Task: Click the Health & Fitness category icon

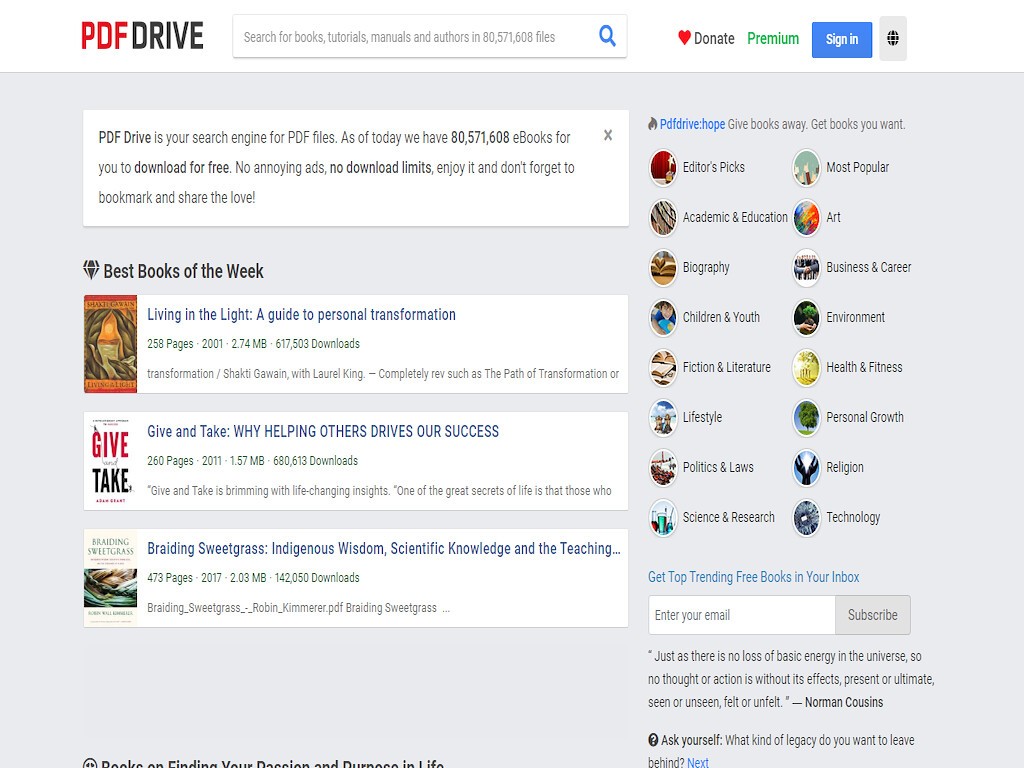Action: click(x=807, y=368)
